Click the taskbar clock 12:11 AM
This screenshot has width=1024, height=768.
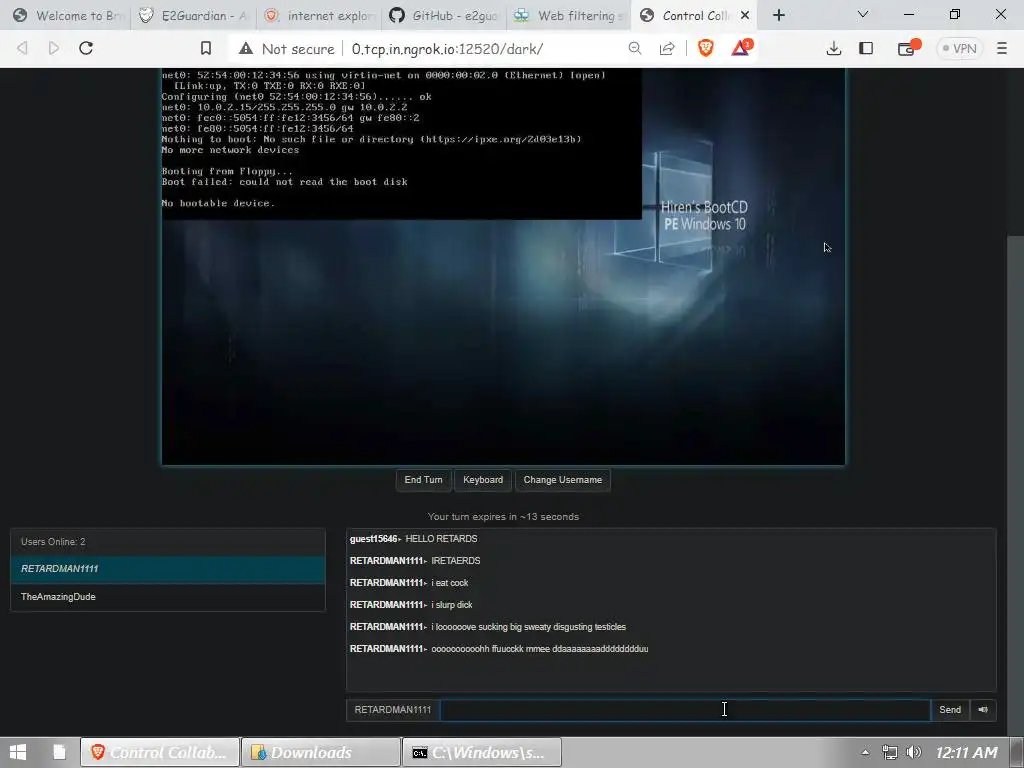coord(967,752)
